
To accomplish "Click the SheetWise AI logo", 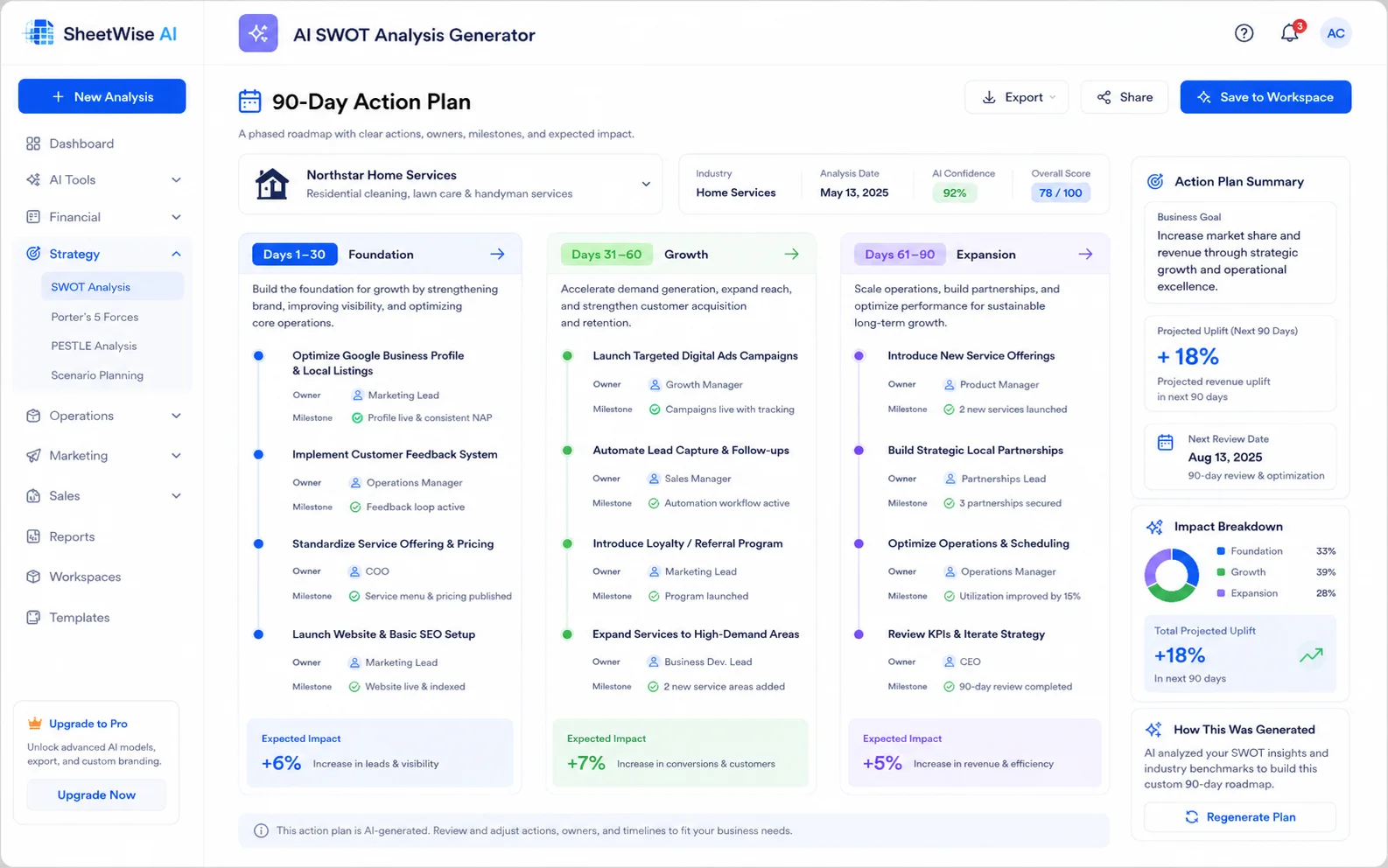I will pyautogui.click(x=100, y=34).
